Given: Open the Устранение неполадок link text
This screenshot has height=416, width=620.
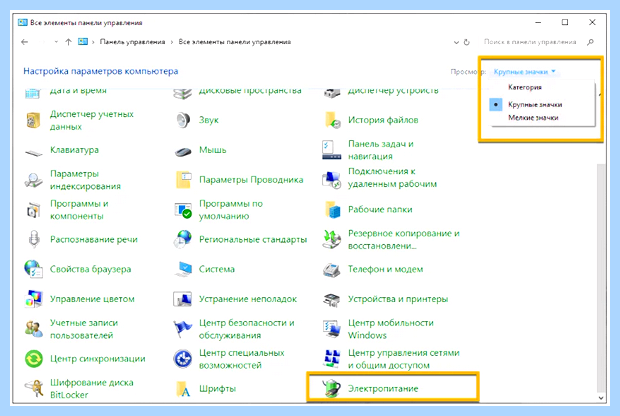Looking at the screenshot, I should tap(248, 299).
